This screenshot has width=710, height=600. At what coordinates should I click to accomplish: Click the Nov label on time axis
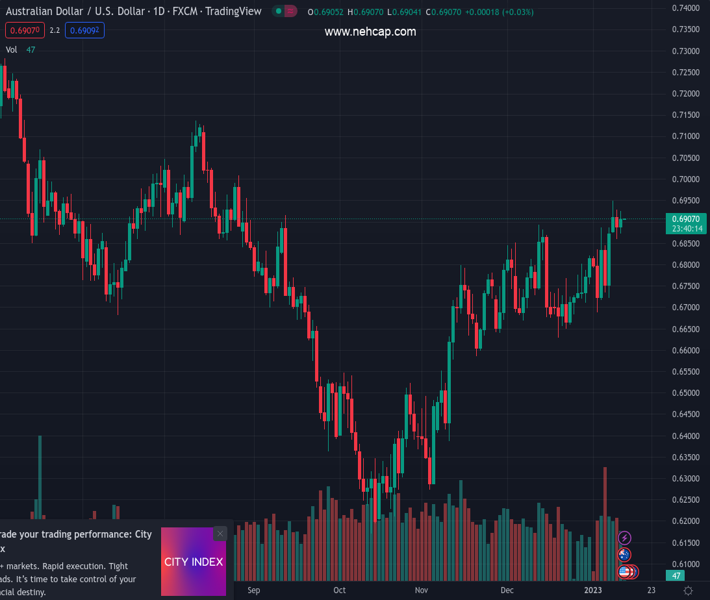click(x=421, y=591)
